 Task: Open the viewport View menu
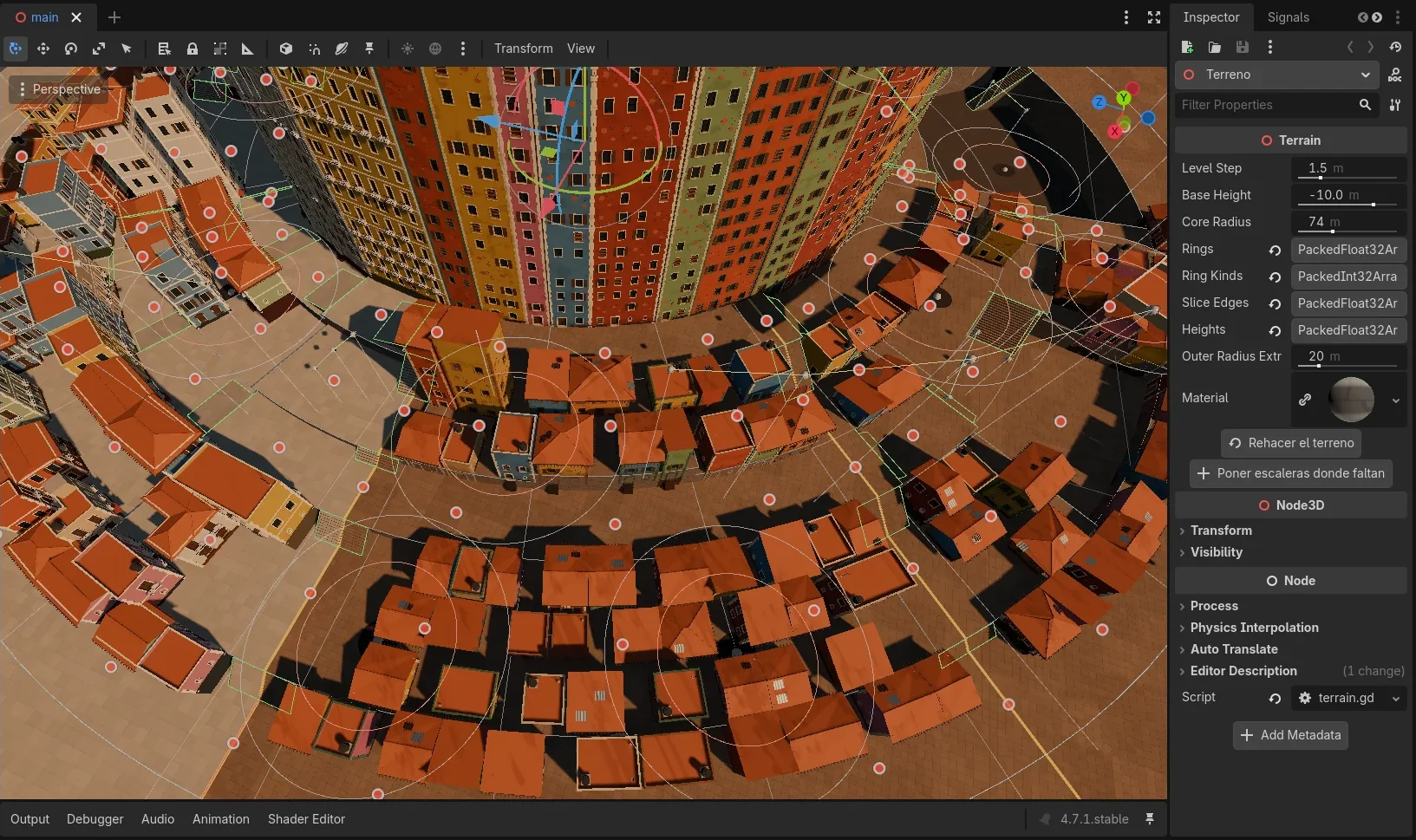click(581, 49)
